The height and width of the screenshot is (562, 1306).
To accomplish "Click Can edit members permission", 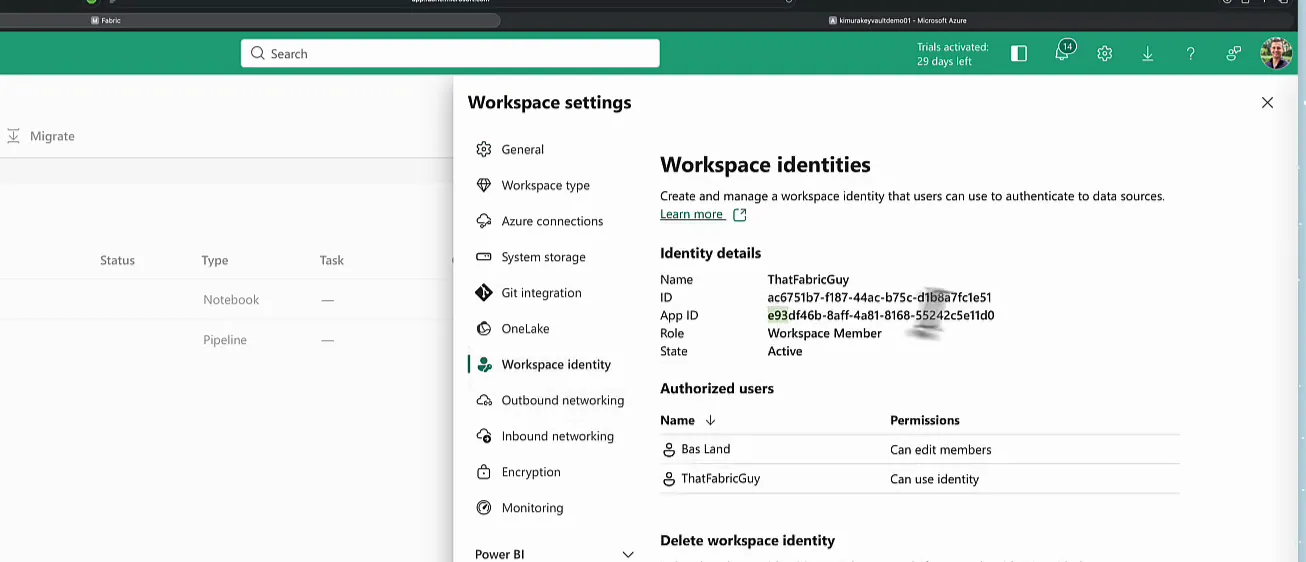I will point(941,450).
